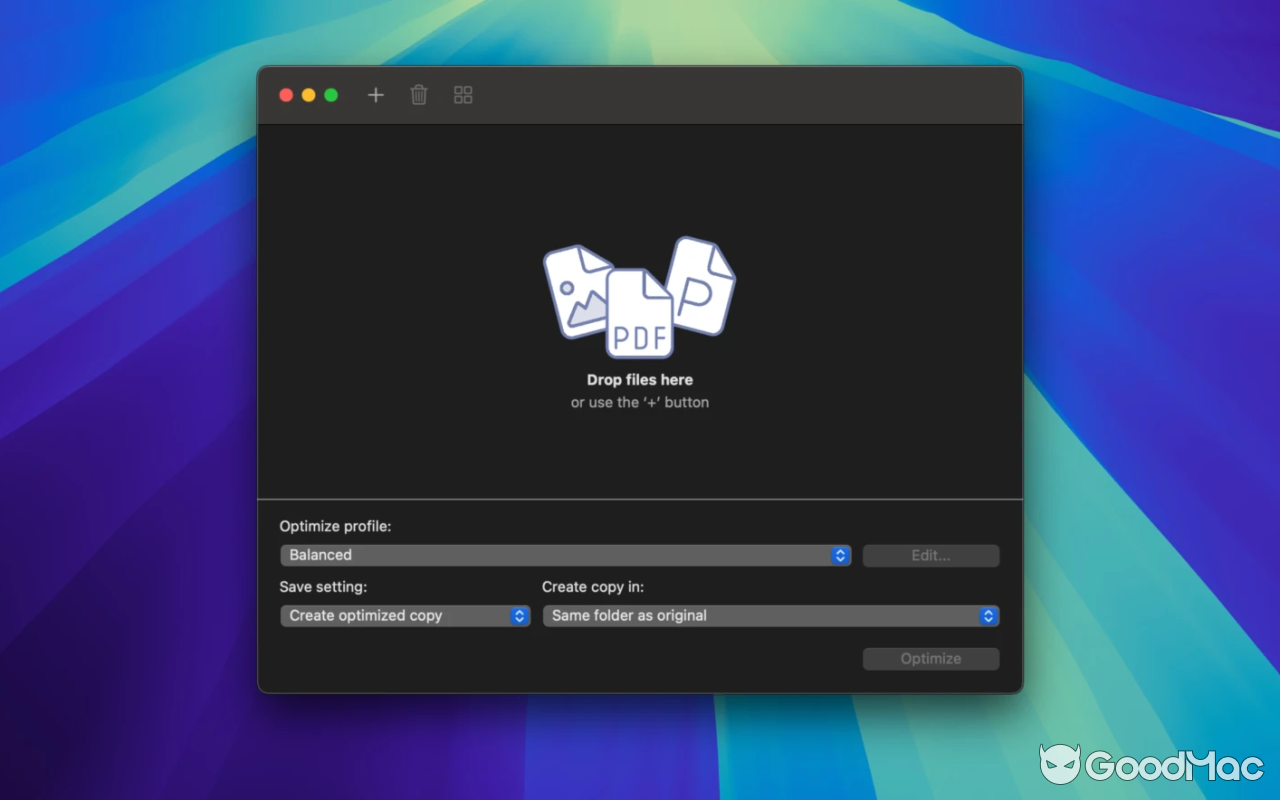
Task: Click the Edit... button
Action: [x=930, y=555]
